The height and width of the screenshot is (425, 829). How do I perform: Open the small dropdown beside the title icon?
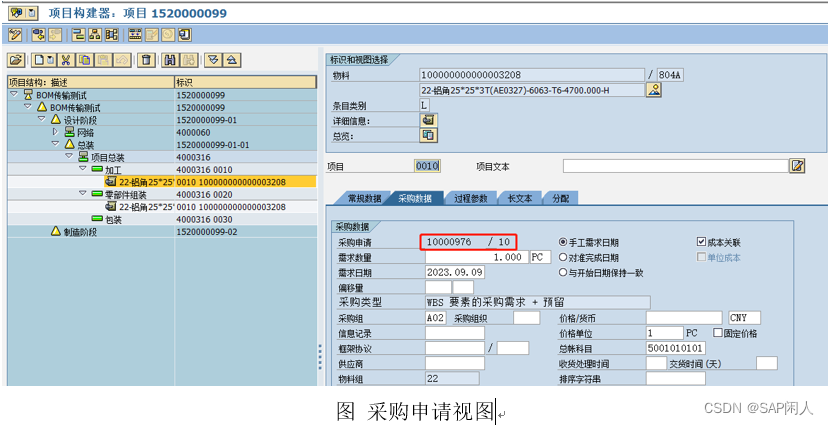click(x=32, y=13)
